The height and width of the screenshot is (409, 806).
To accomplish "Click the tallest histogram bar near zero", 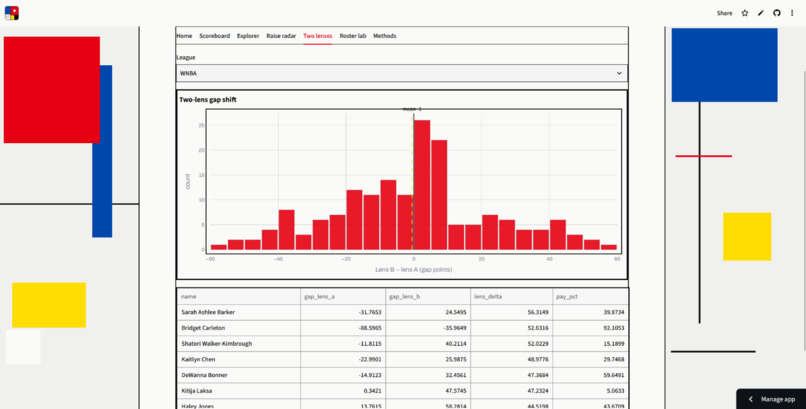I will [x=422, y=185].
